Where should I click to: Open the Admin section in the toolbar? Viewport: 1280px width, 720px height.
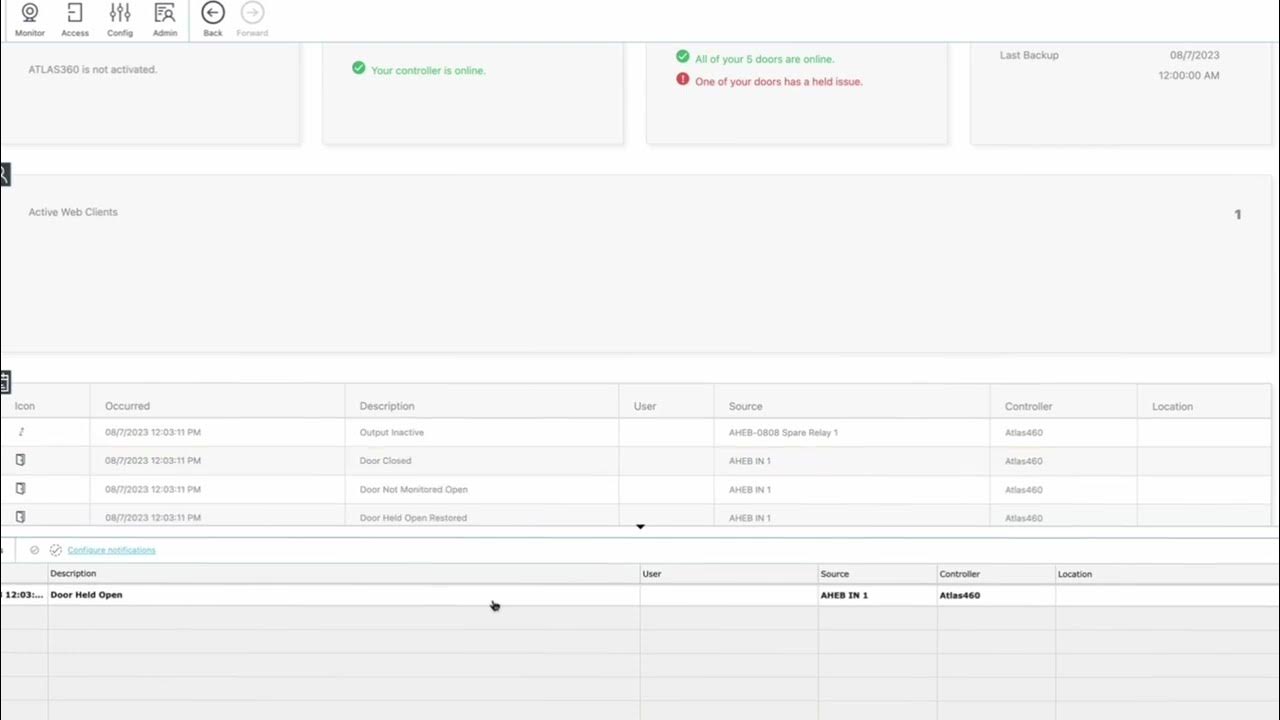point(165,19)
